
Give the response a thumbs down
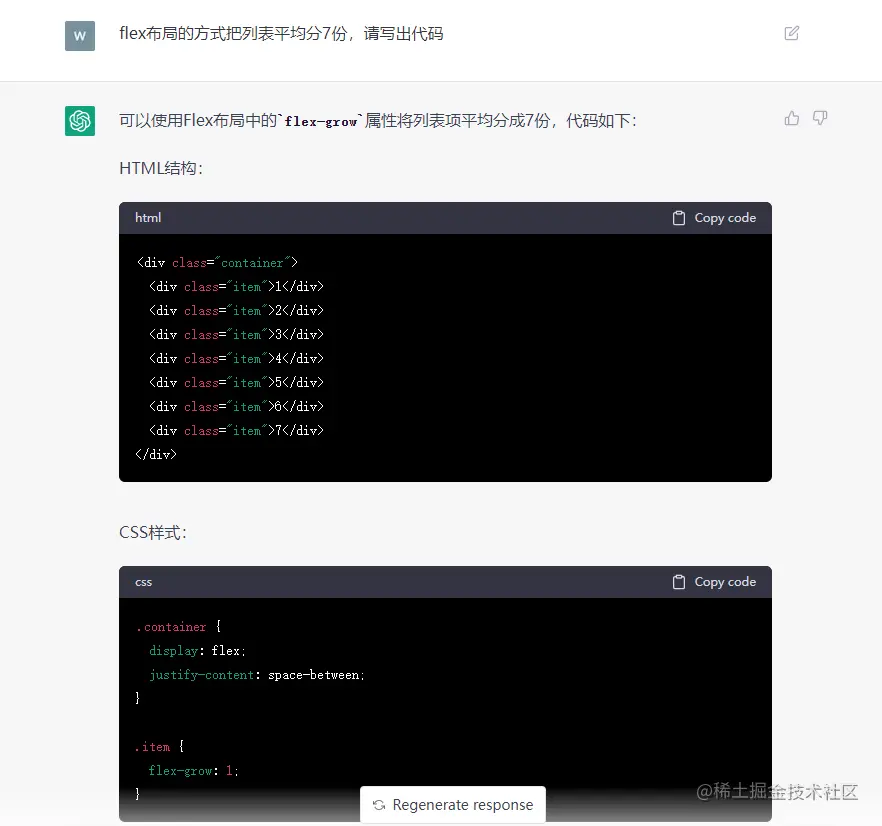click(x=820, y=118)
